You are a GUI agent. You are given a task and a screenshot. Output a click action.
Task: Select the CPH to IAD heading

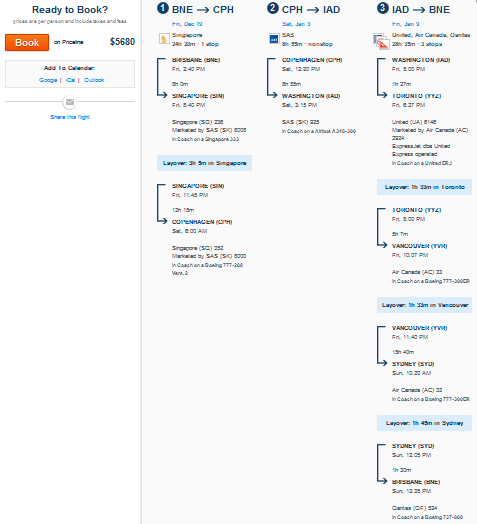pyautogui.click(x=311, y=10)
